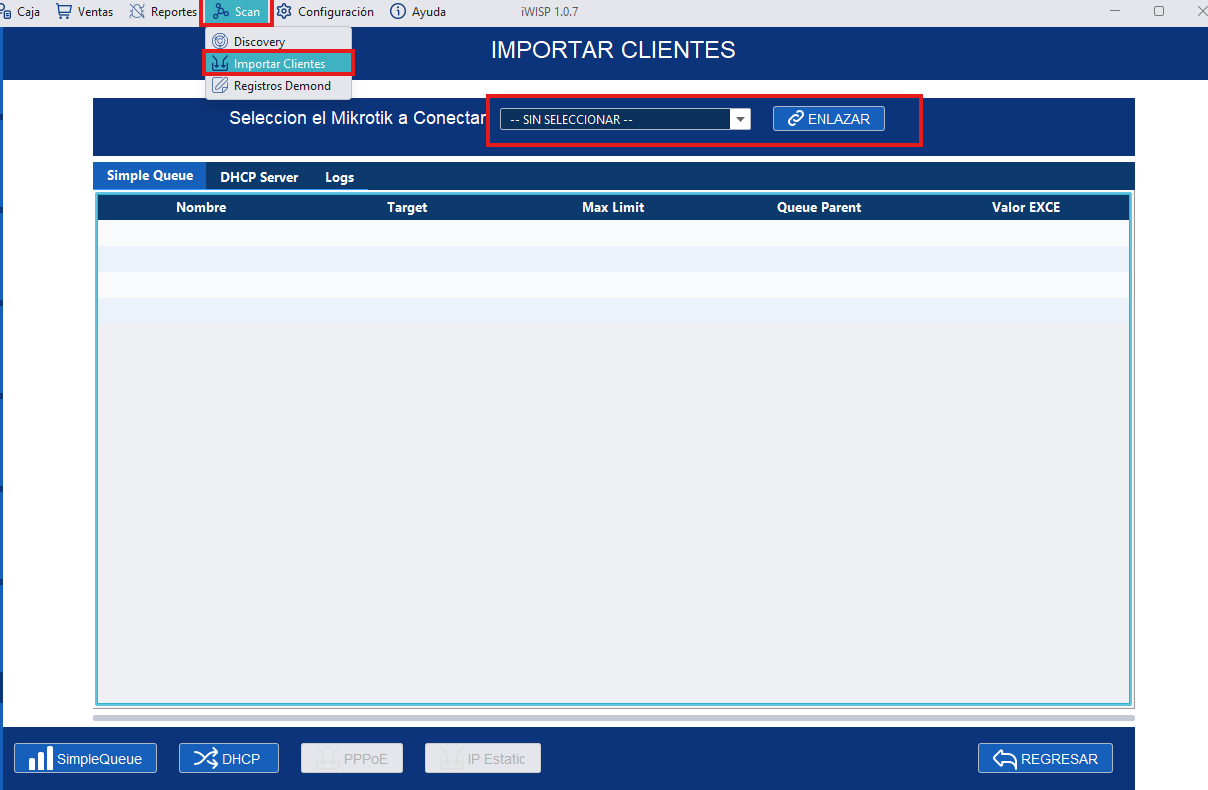
Task: Click the Configuración gear icon
Action: 284,12
